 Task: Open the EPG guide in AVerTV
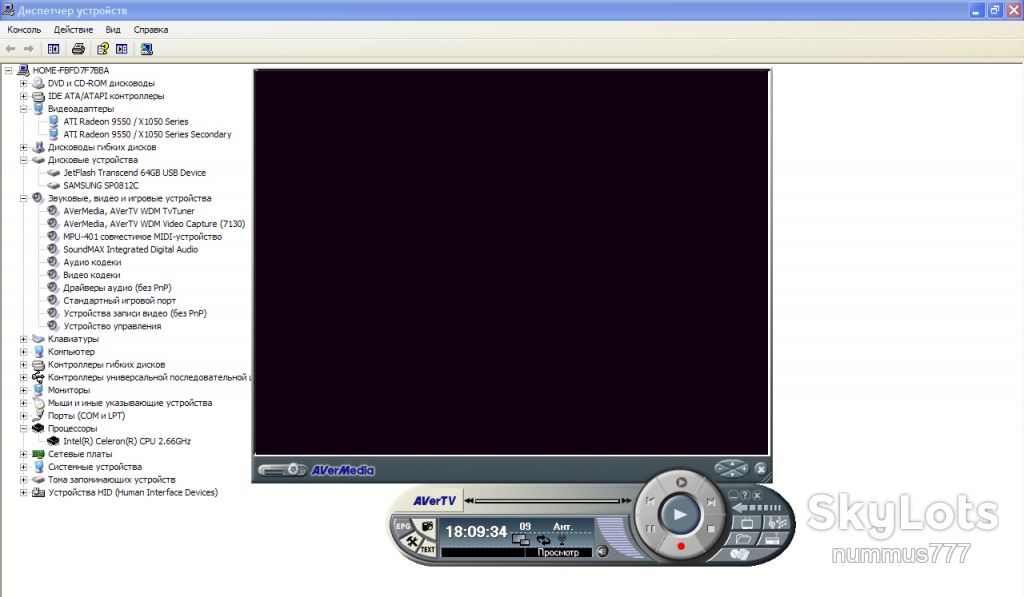(403, 526)
